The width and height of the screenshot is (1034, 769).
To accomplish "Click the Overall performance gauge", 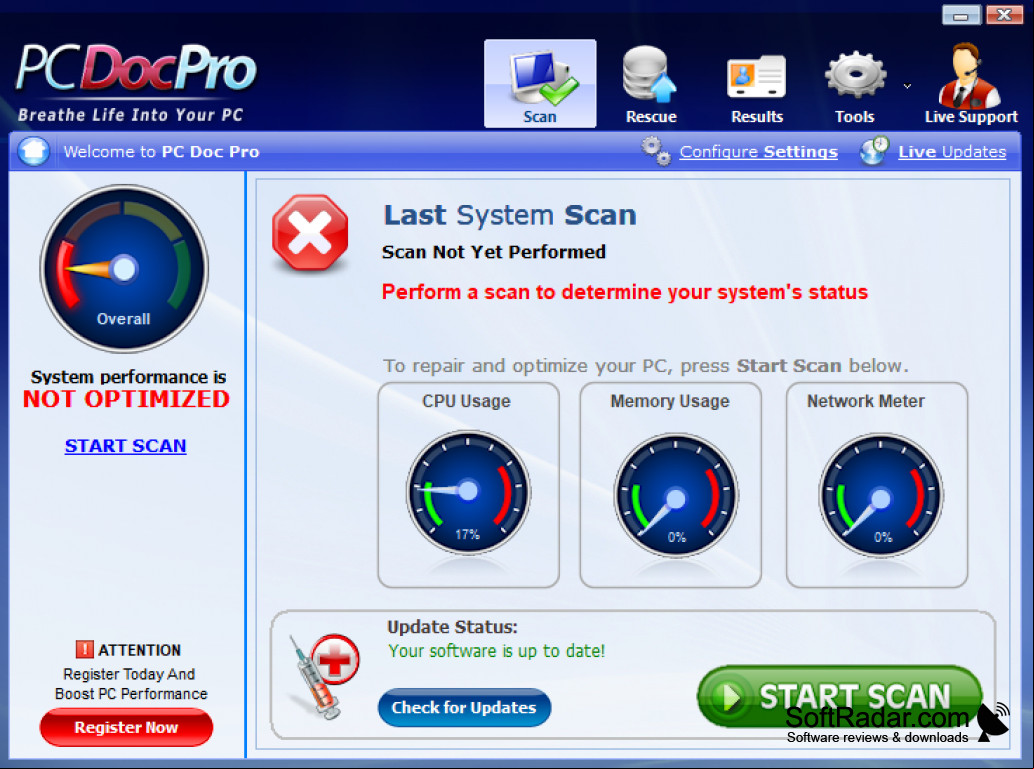I will [x=124, y=268].
